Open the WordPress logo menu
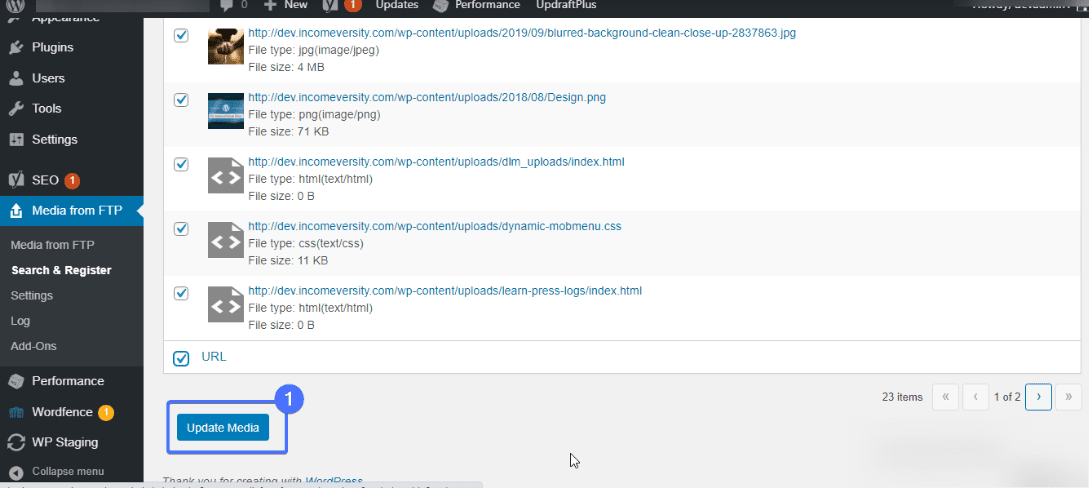This screenshot has height=488, width=1089. 17,5
